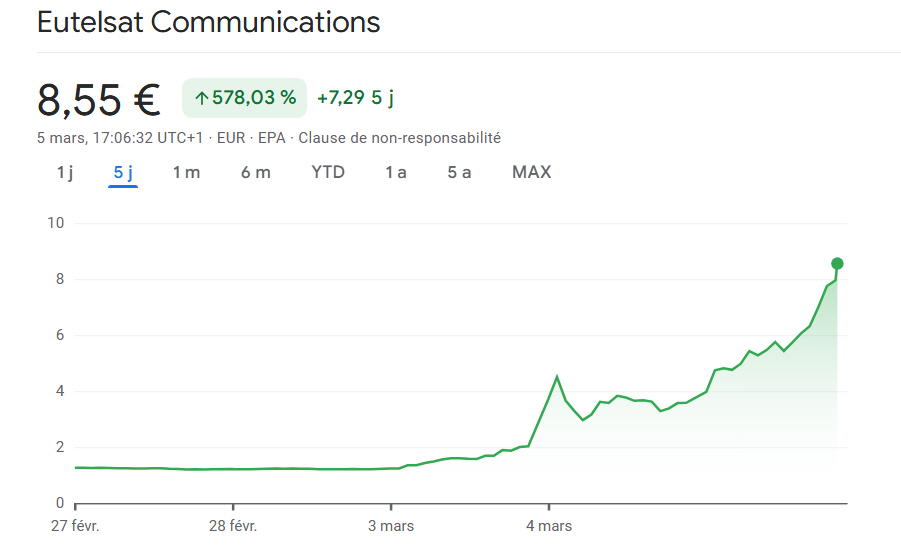Show the 1 a chart range
This screenshot has height=558, width=901.
point(396,172)
